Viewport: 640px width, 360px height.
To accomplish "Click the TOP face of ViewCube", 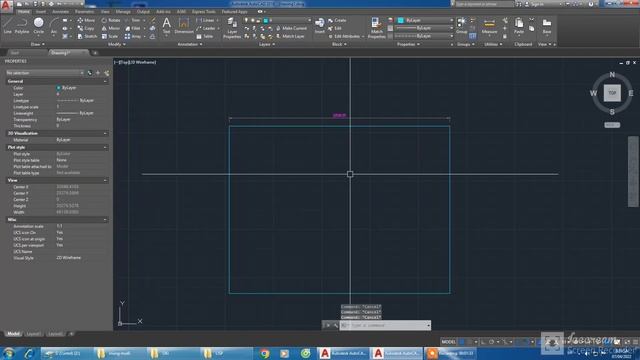I will point(612,93).
